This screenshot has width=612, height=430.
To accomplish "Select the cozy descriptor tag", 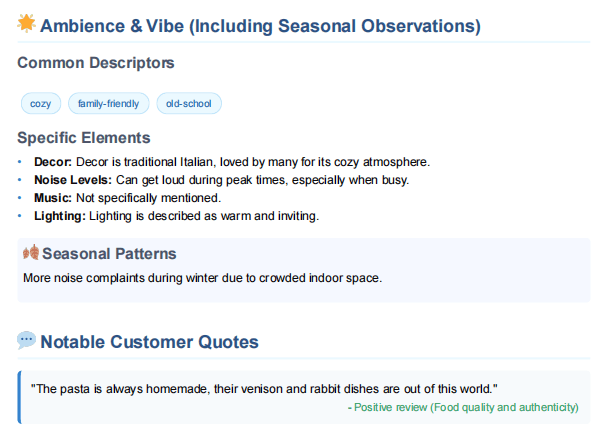I will 41,103.
